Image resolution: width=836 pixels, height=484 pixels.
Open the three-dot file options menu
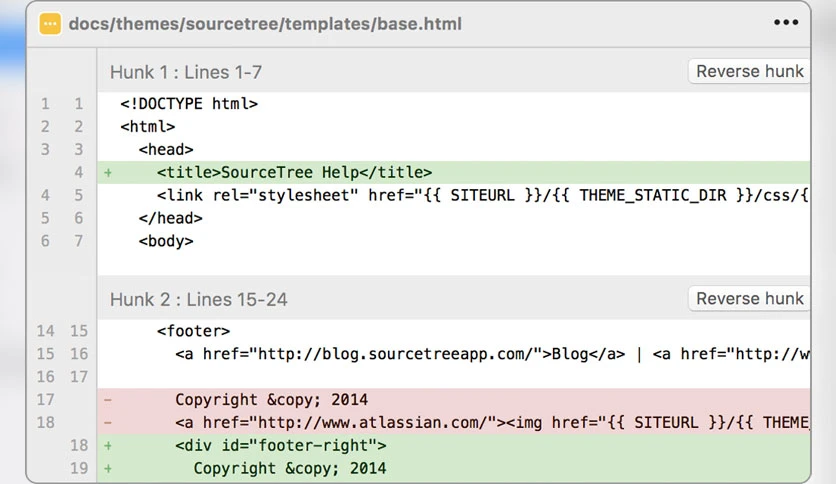coord(786,22)
